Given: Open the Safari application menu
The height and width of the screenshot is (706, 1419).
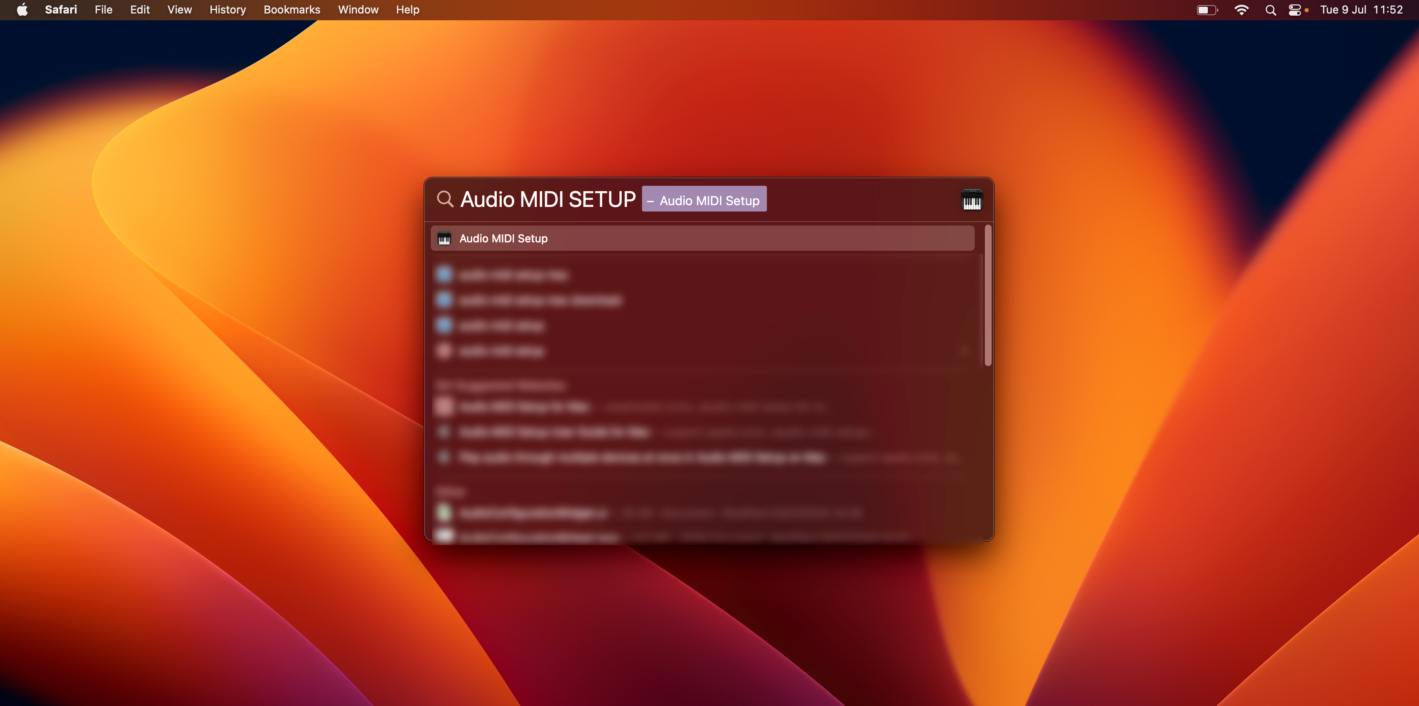Looking at the screenshot, I should [x=61, y=10].
